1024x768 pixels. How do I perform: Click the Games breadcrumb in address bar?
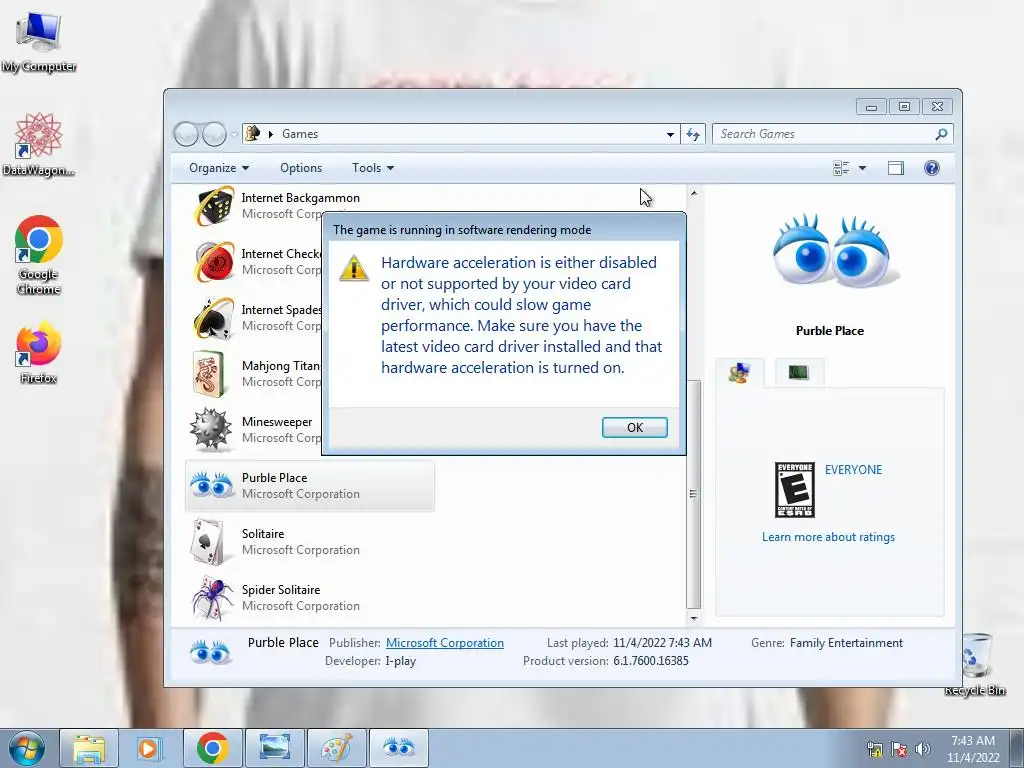pos(300,134)
